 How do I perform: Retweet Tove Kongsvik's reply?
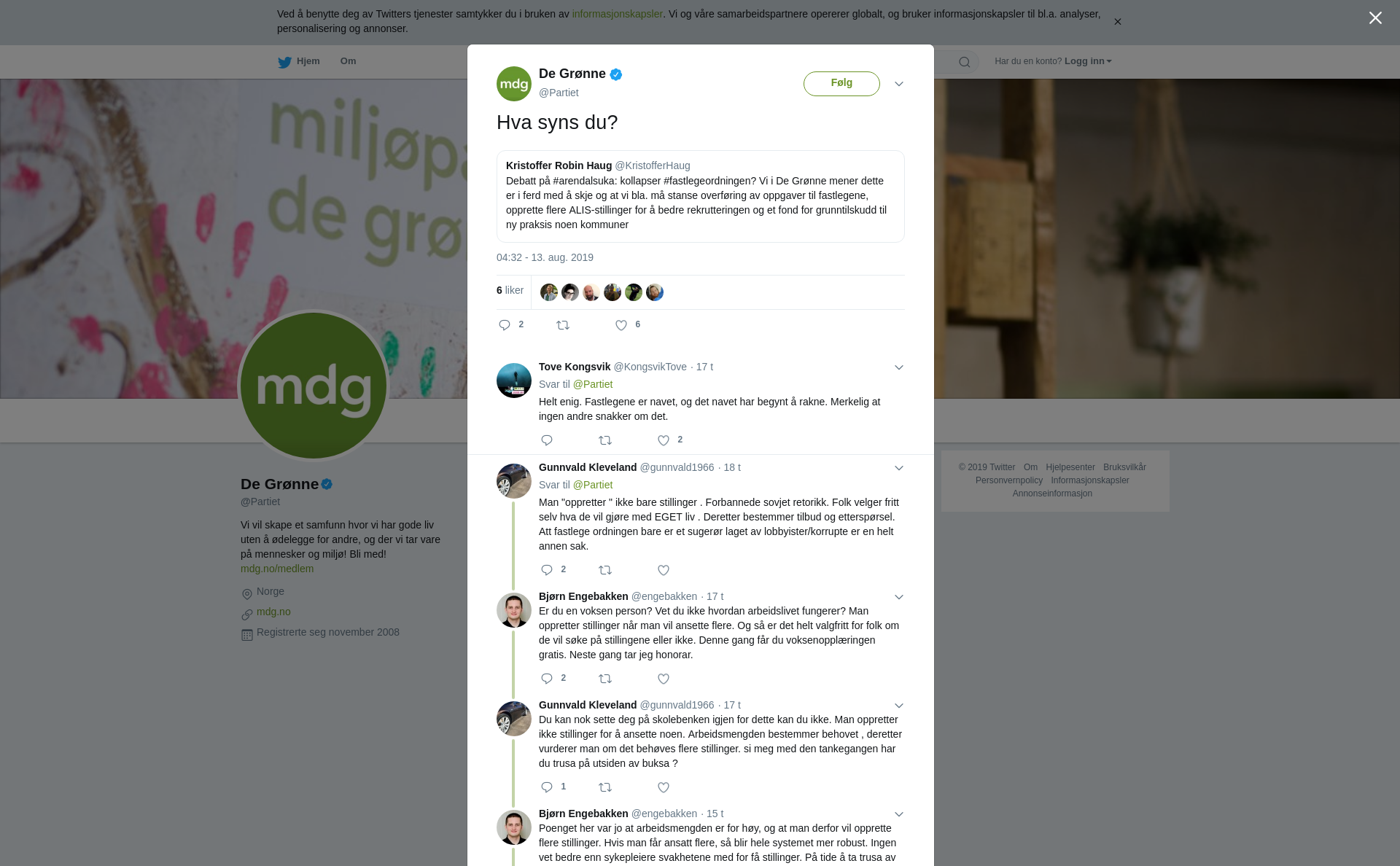click(x=605, y=440)
